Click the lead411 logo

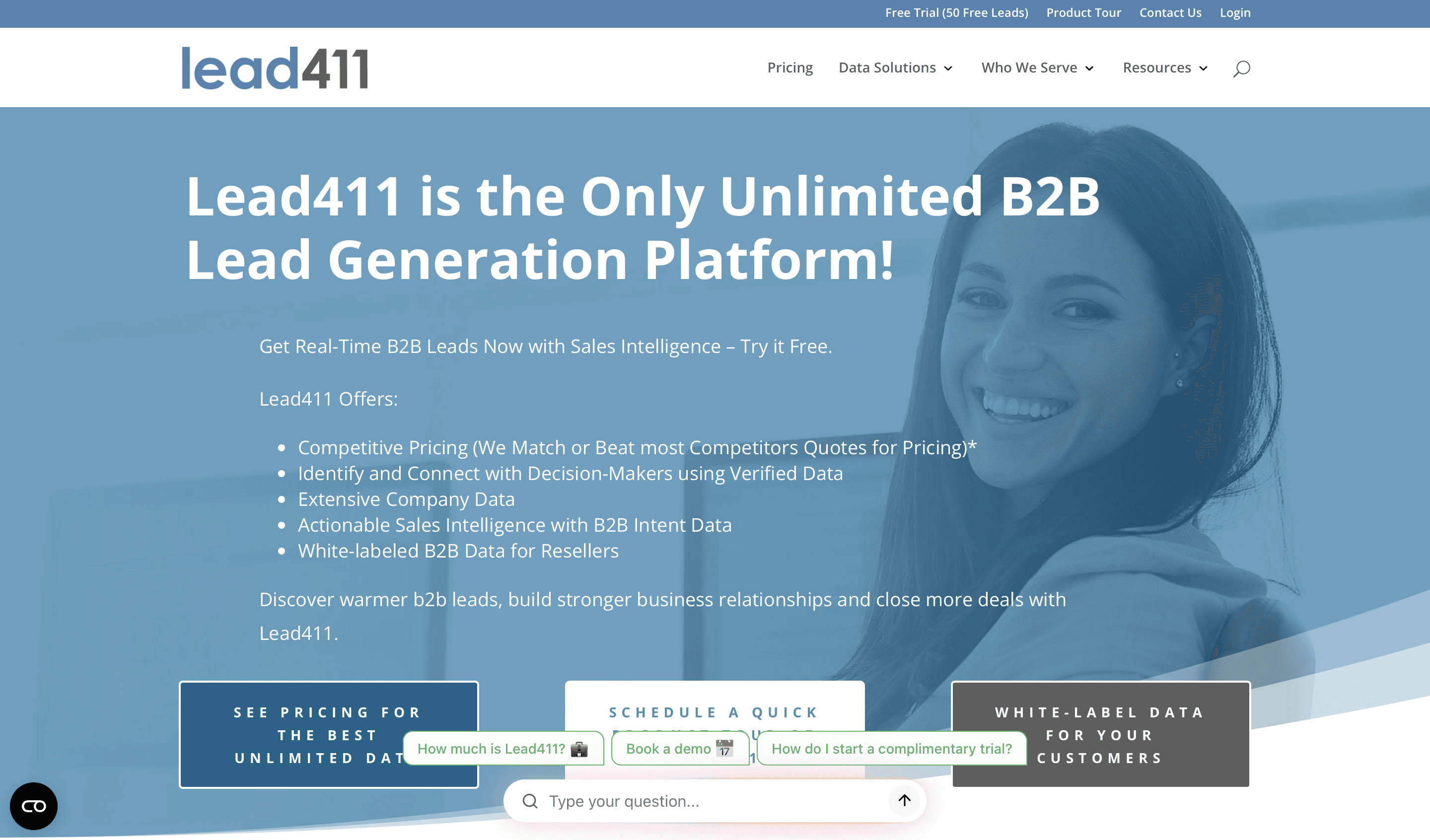[275, 68]
